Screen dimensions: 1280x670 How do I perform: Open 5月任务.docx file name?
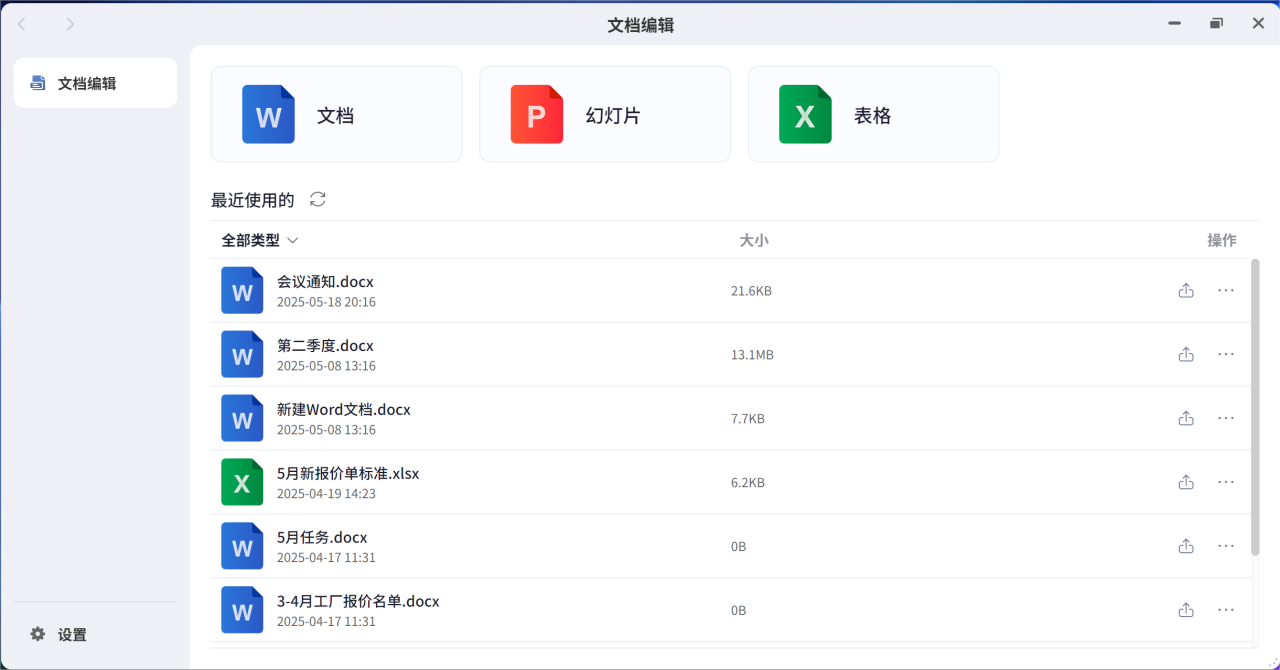click(x=322, y=538)
